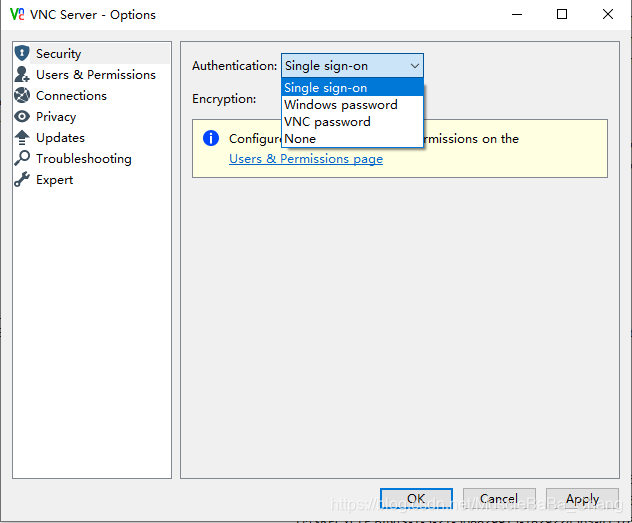Click the Users & Permissions person icon
Screen dimensions: 632x523
pyautogui.click(x=22, y=74)
